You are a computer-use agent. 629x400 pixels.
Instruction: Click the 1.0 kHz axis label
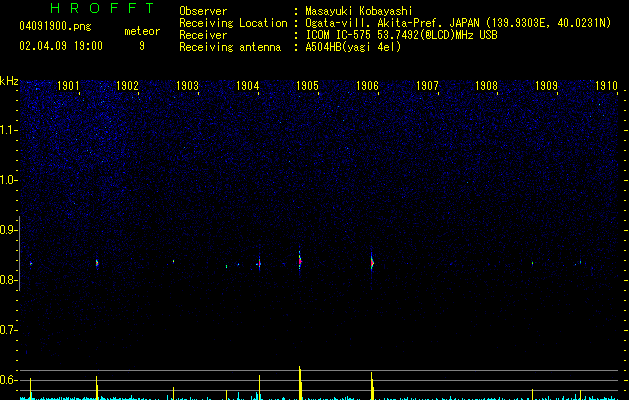(8, 180)
